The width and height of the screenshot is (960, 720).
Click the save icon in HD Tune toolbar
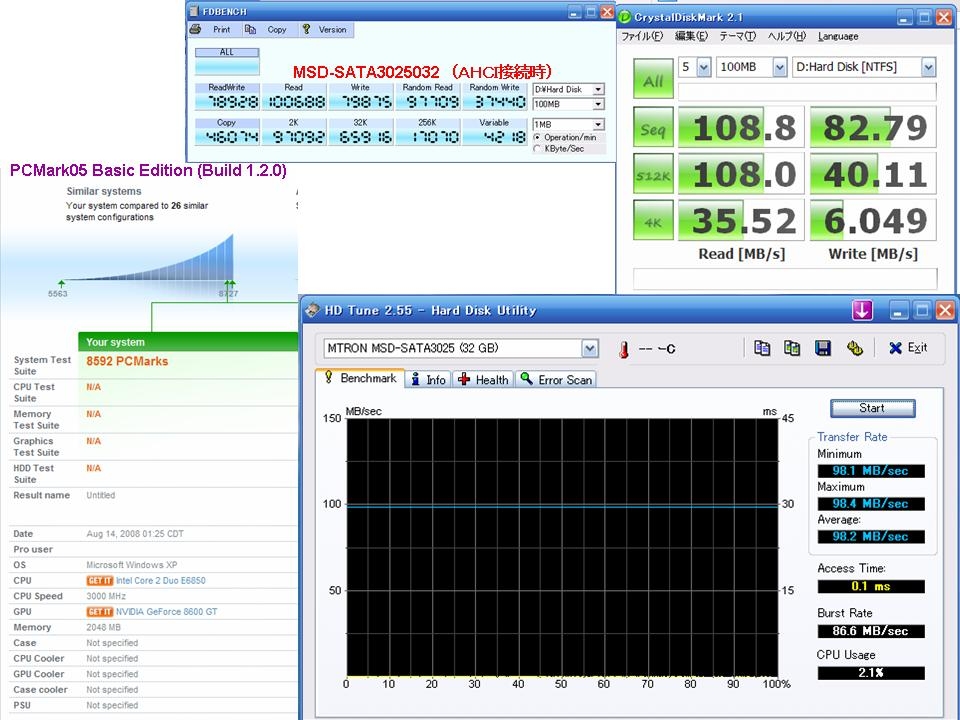[823, 348]
